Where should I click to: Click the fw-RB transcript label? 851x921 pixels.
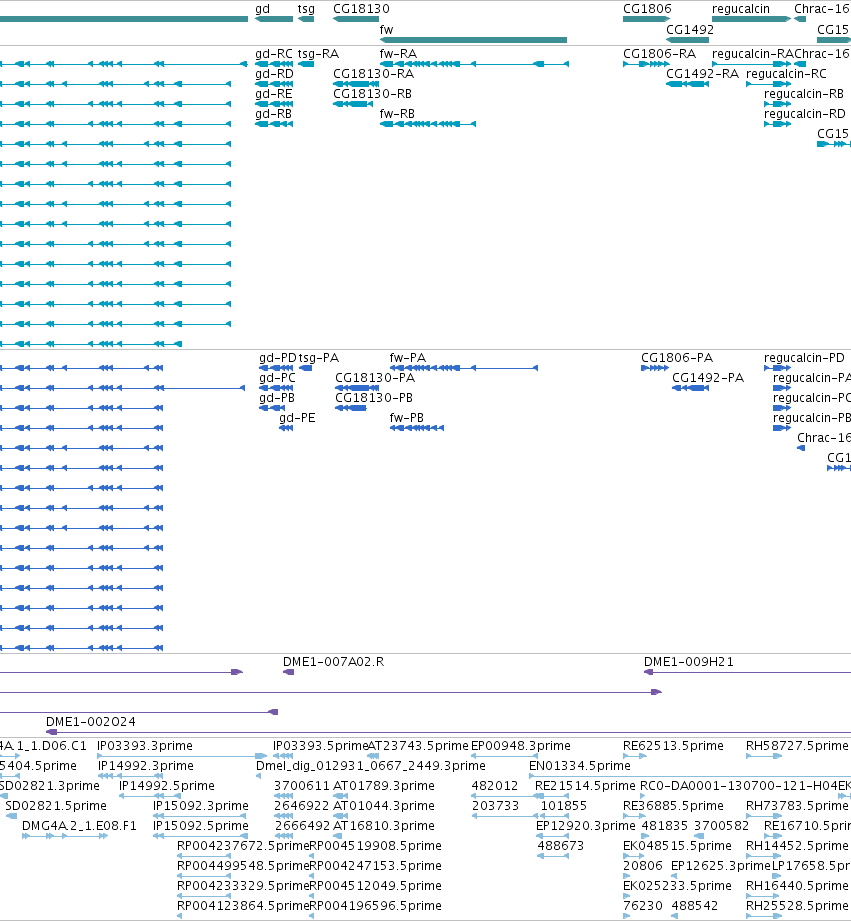397,114
